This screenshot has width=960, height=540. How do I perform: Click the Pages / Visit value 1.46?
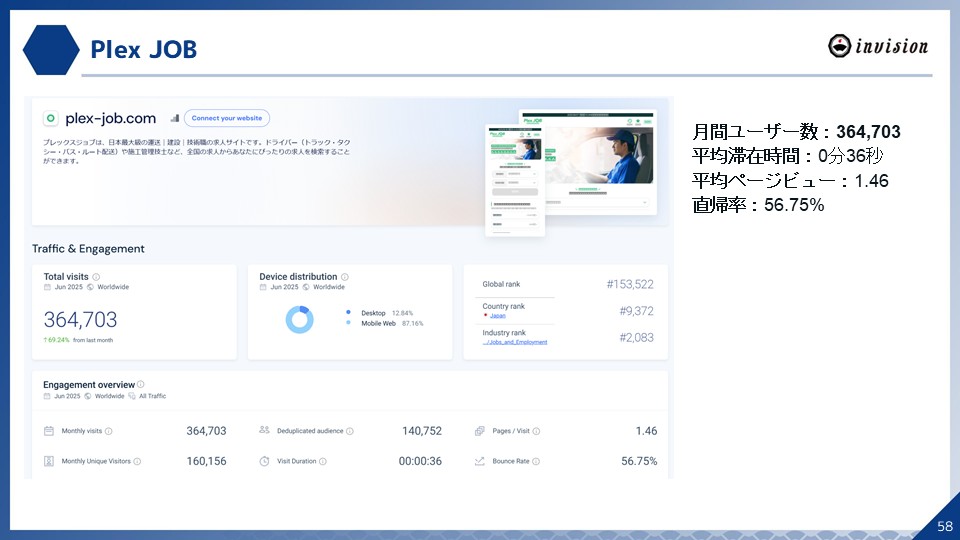point(647,431)
